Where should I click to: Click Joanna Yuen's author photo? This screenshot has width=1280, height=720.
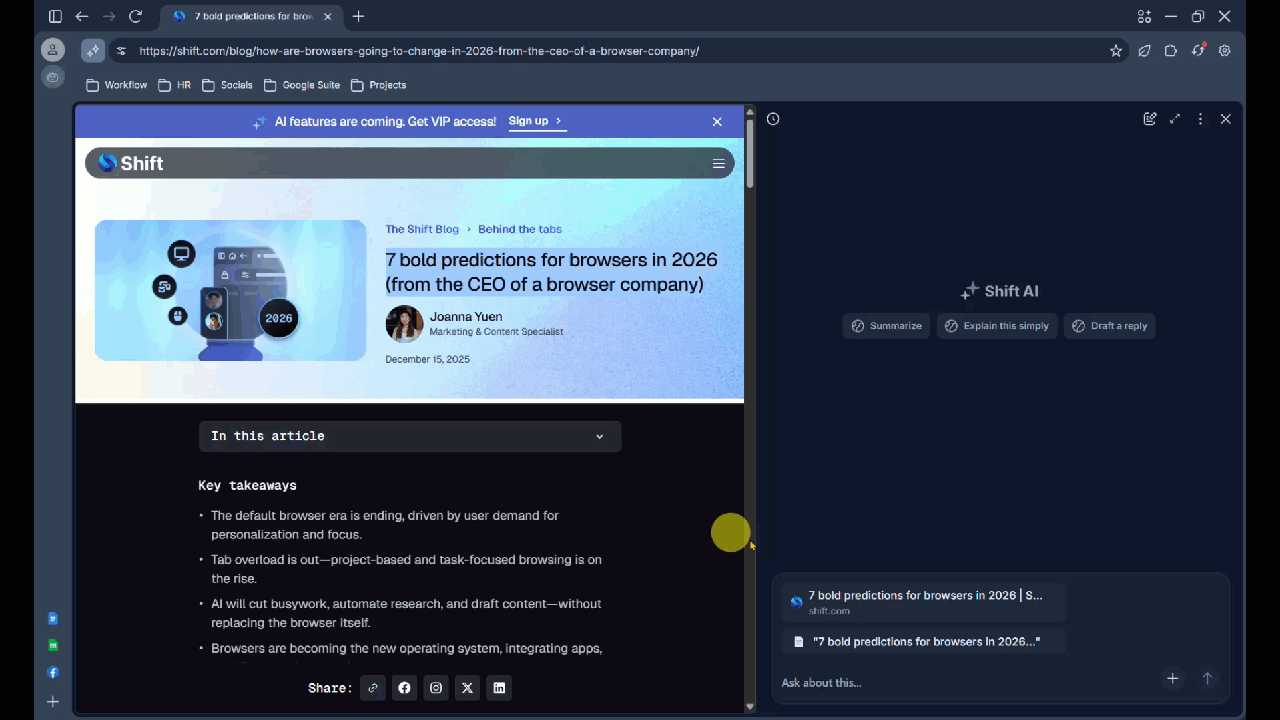pos(404,324)
